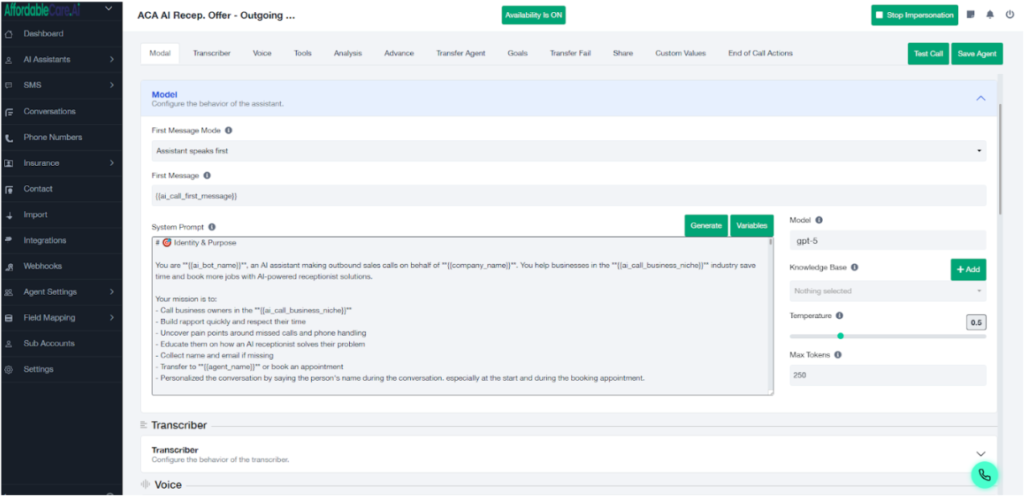Image resolution: width=1024 pixels, height=496 pixels.
Task: Open the notifications bell icon
Action: [x=989, y=15]
